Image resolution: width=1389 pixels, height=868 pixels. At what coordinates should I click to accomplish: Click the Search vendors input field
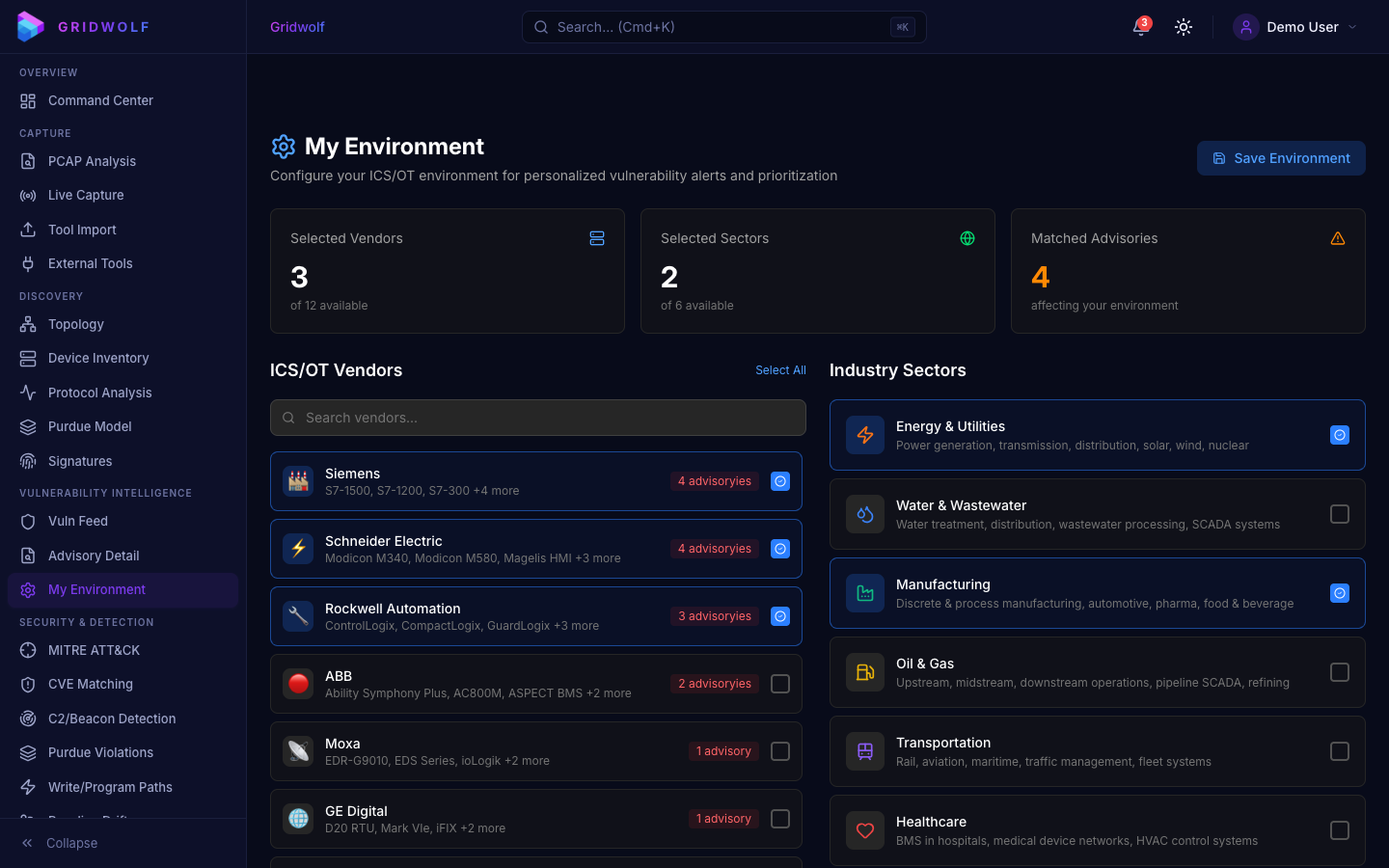pyautogui.click(x=538, y=418)
